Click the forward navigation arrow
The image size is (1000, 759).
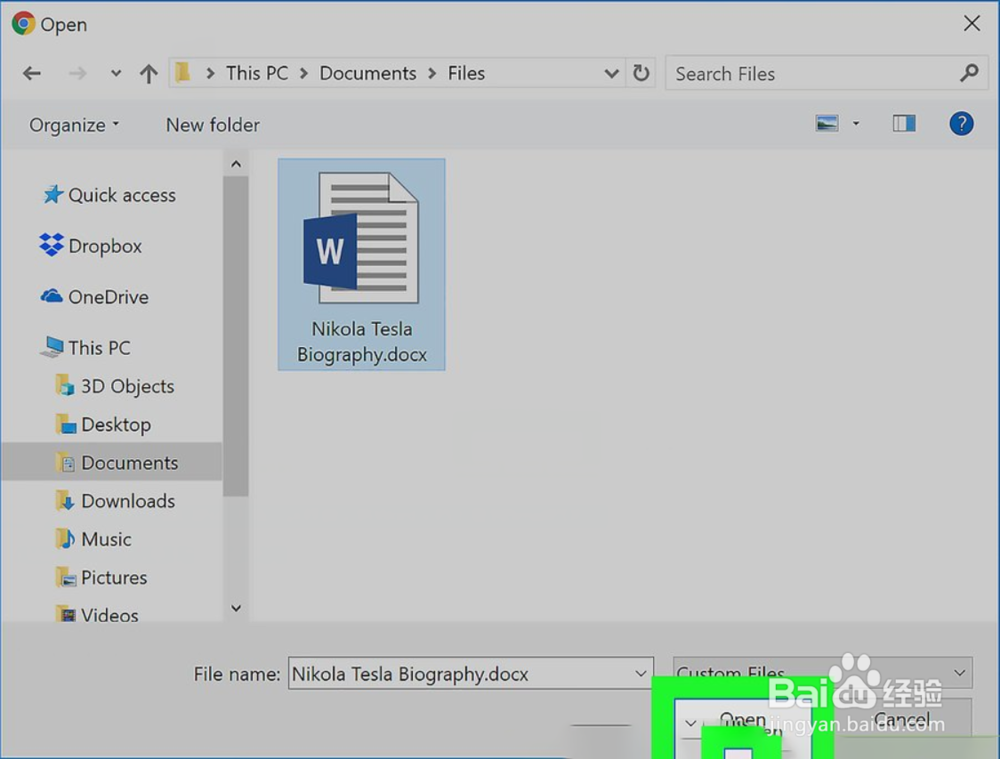pos(77,73)
